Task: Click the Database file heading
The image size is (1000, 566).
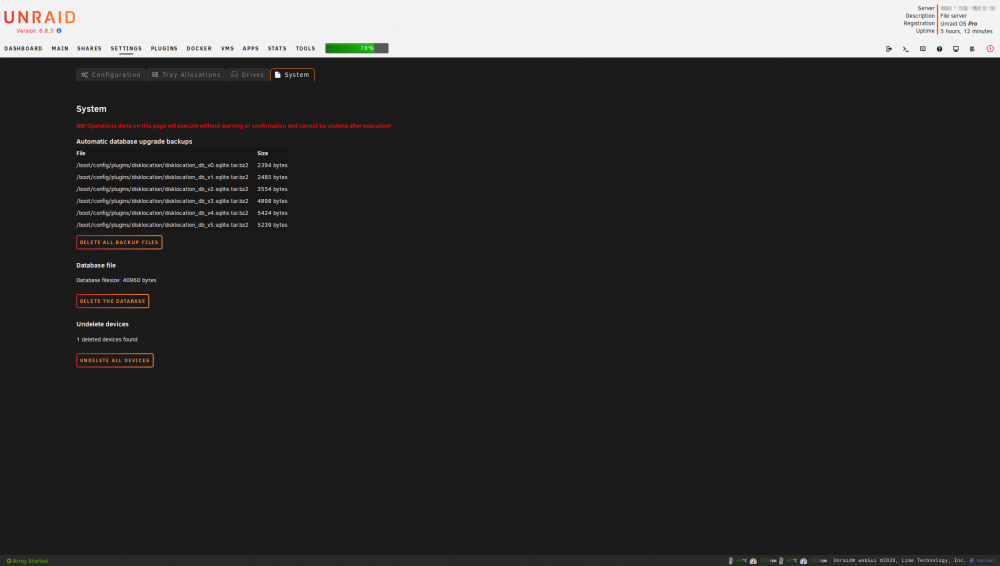Action: pyautogui.click(x=96, y=265)
